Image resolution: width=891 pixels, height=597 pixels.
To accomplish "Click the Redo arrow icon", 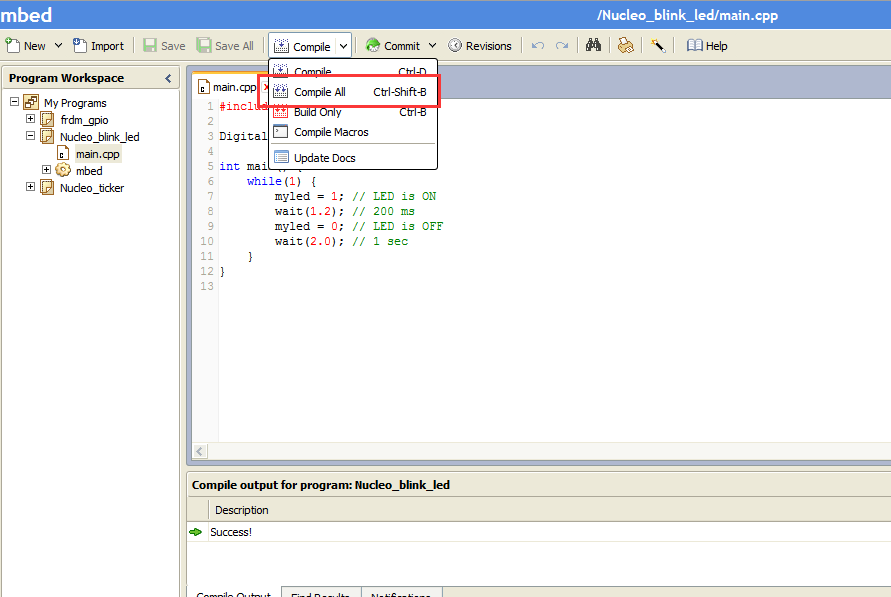I will click(562, 46).
